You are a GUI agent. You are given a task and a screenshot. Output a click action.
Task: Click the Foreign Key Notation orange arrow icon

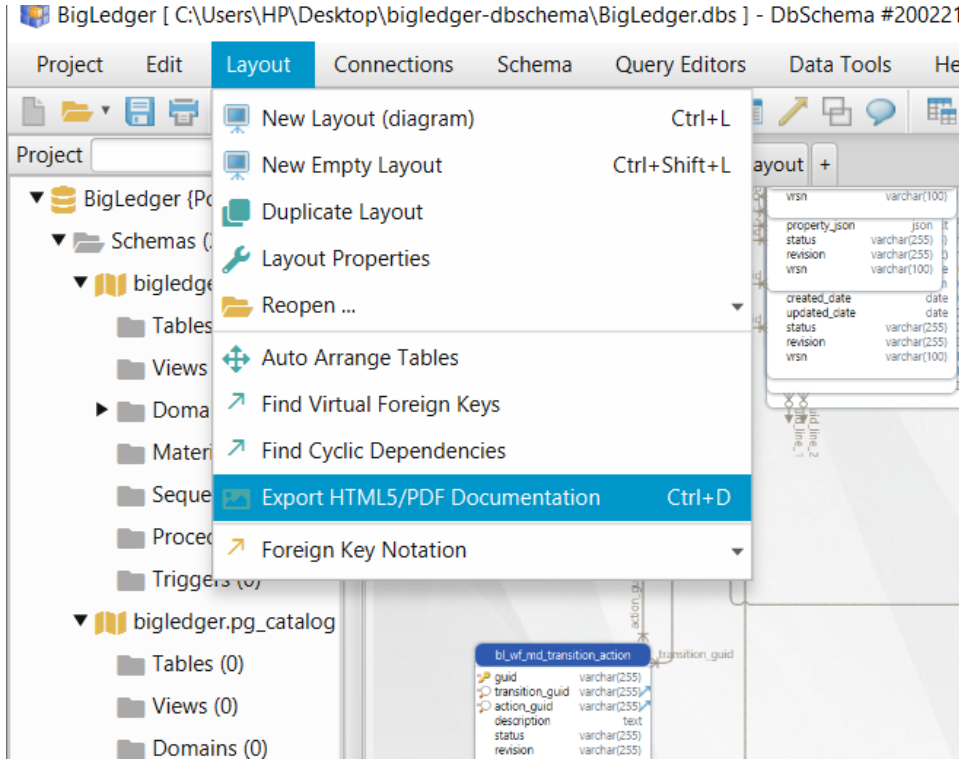[x=236, y=546]
